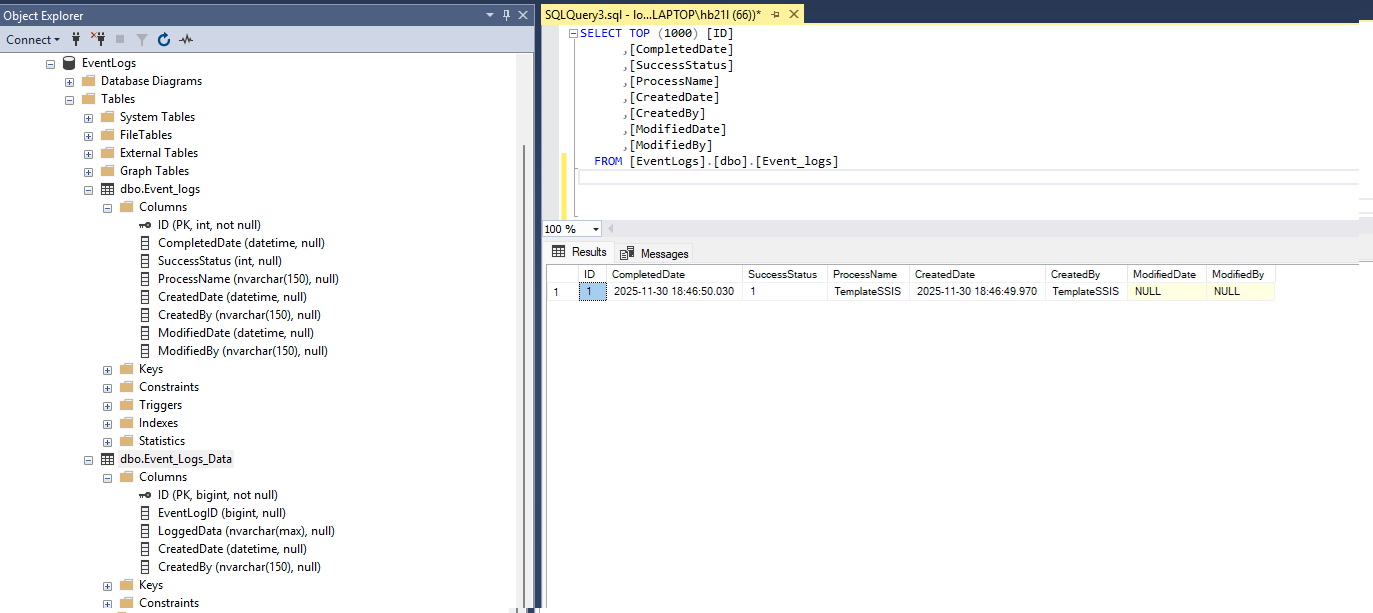Close the SQLQuery3.sql query tab
1373x613 pixels.
coord(794,14)
